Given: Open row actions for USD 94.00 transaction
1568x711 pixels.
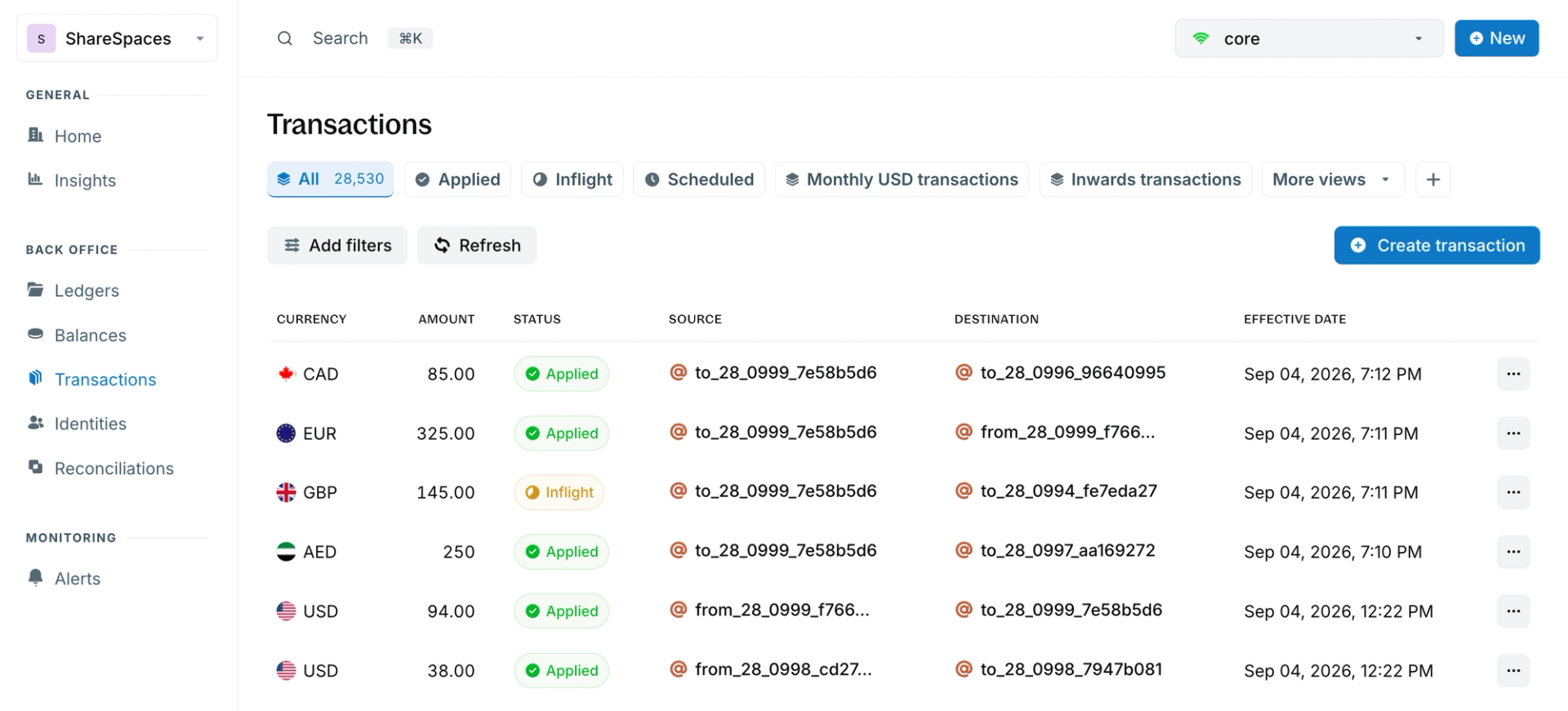Looking at the screenshot, I should tap(1513, 611).
